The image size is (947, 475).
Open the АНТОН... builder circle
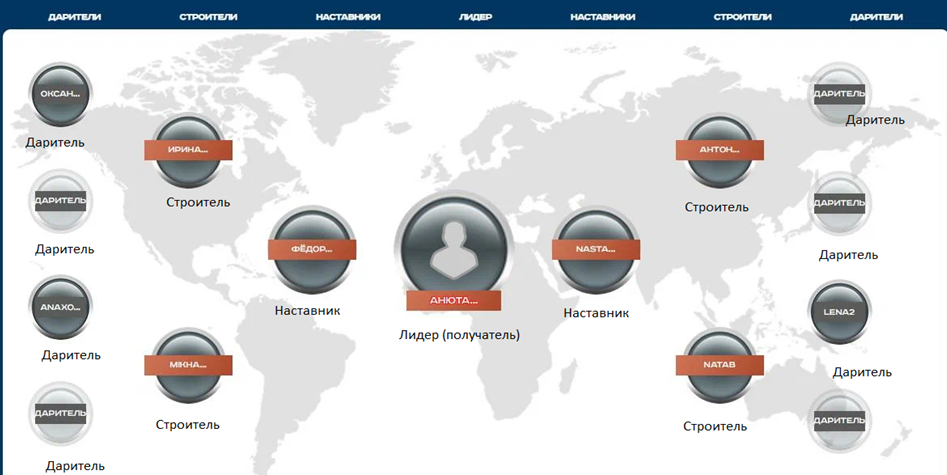click(x=720, y=150)
